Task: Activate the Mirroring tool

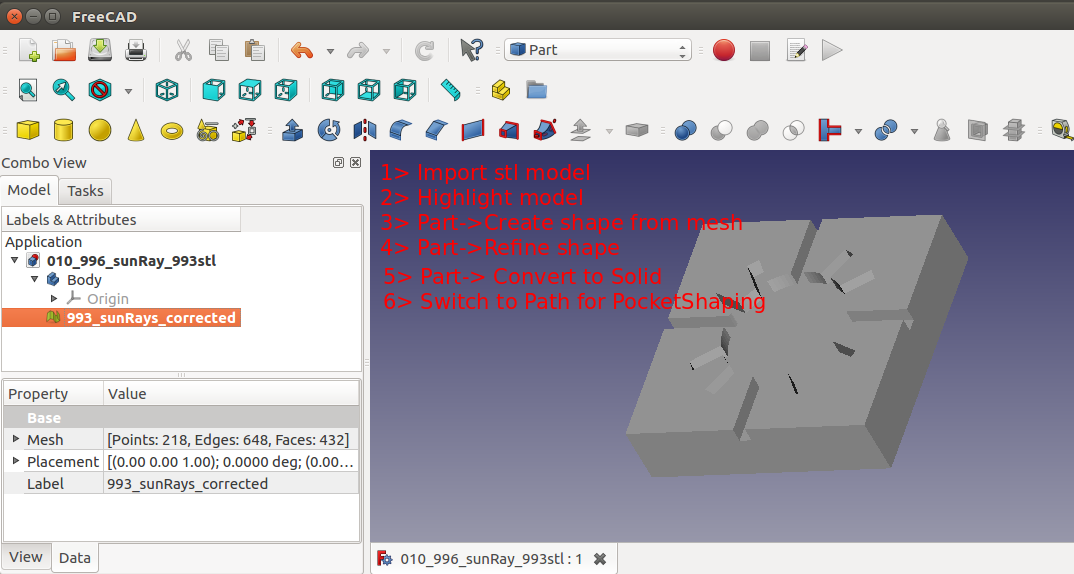Action: pos(364,130)
